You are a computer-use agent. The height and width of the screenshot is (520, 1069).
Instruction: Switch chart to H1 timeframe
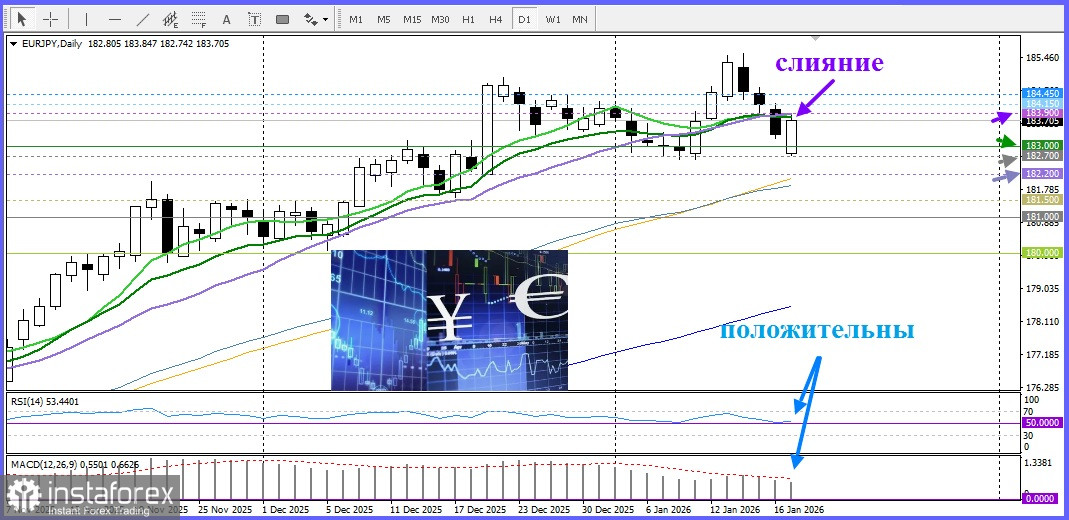[x=468, y=19]
